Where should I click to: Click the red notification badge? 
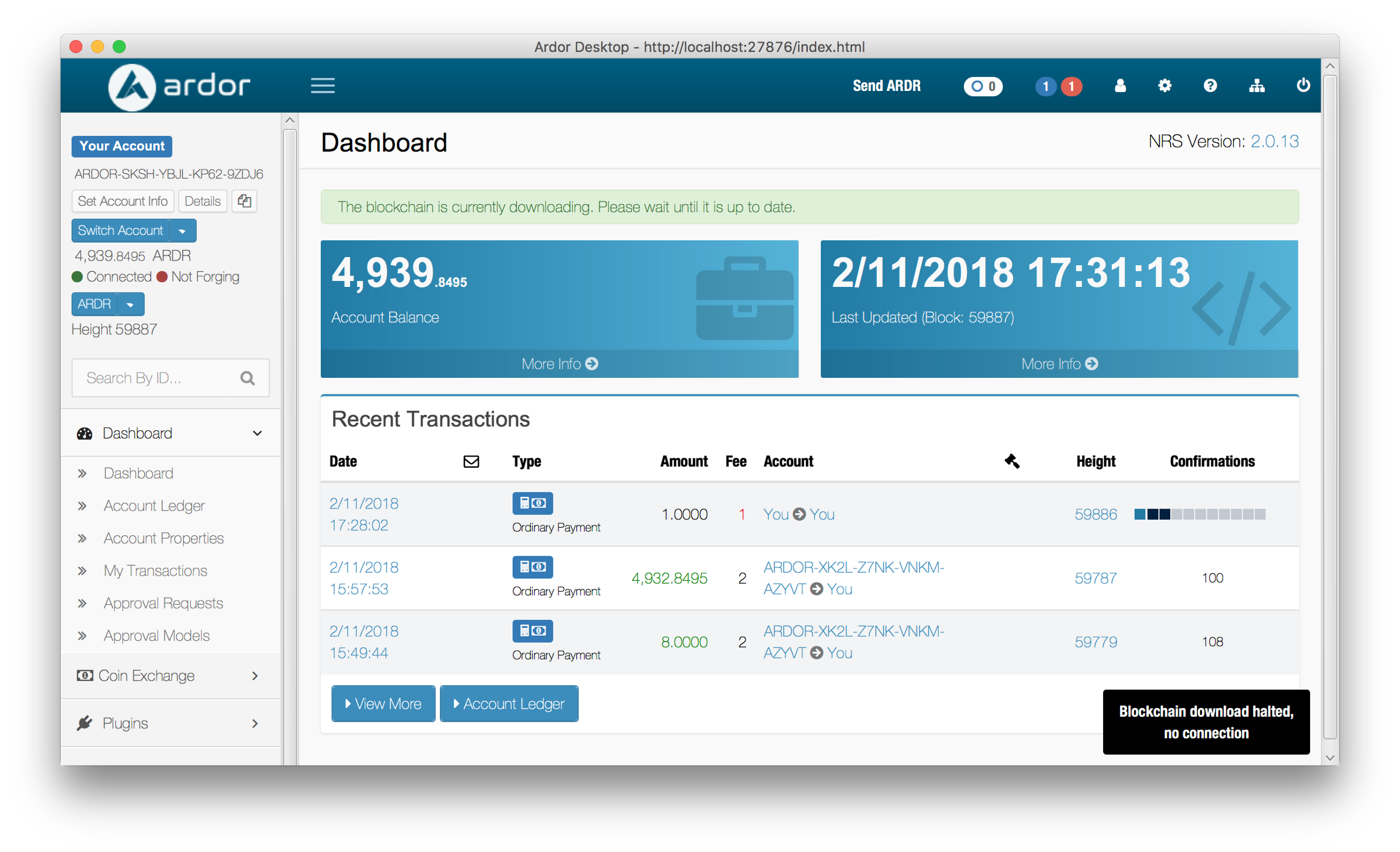coord(1071,86)
